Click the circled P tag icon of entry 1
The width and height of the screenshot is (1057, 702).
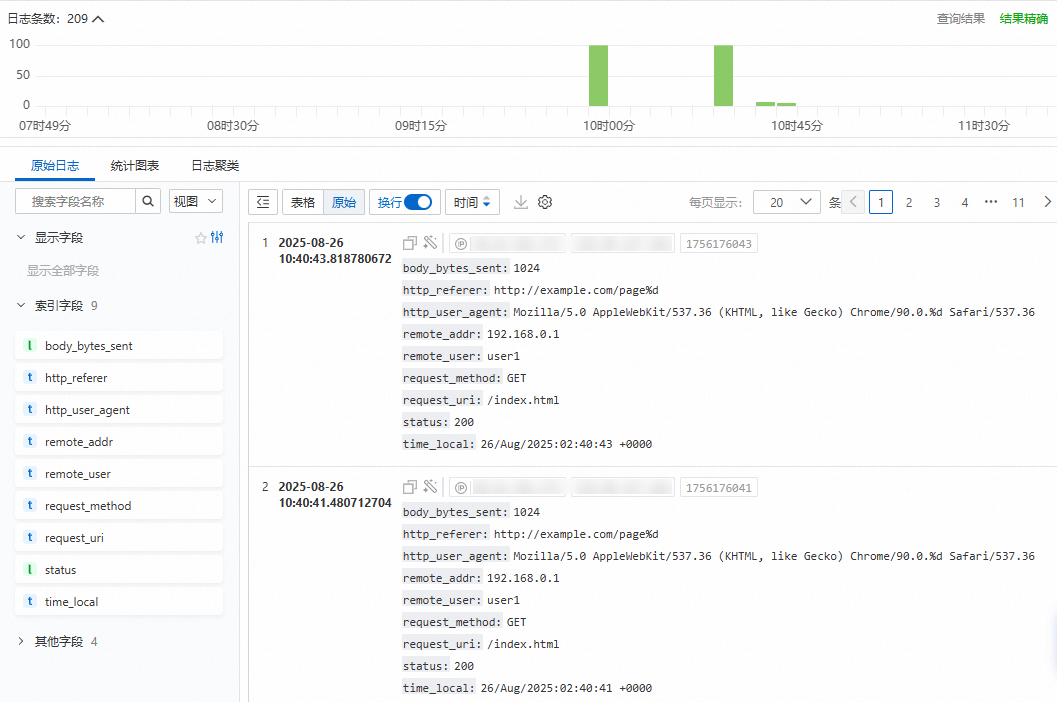461,244
